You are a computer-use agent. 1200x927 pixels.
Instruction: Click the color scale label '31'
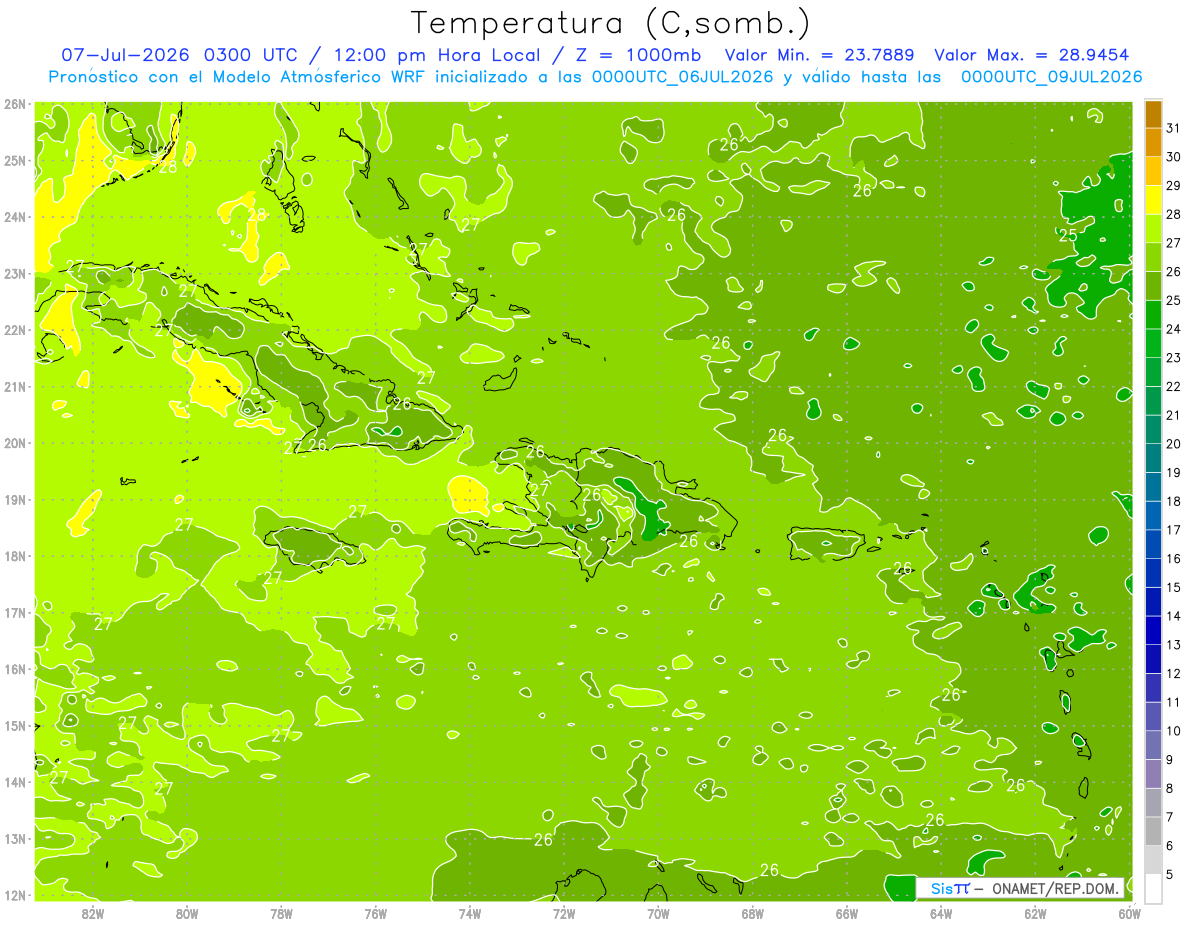pyautogui.click(x=1173, y=128)
